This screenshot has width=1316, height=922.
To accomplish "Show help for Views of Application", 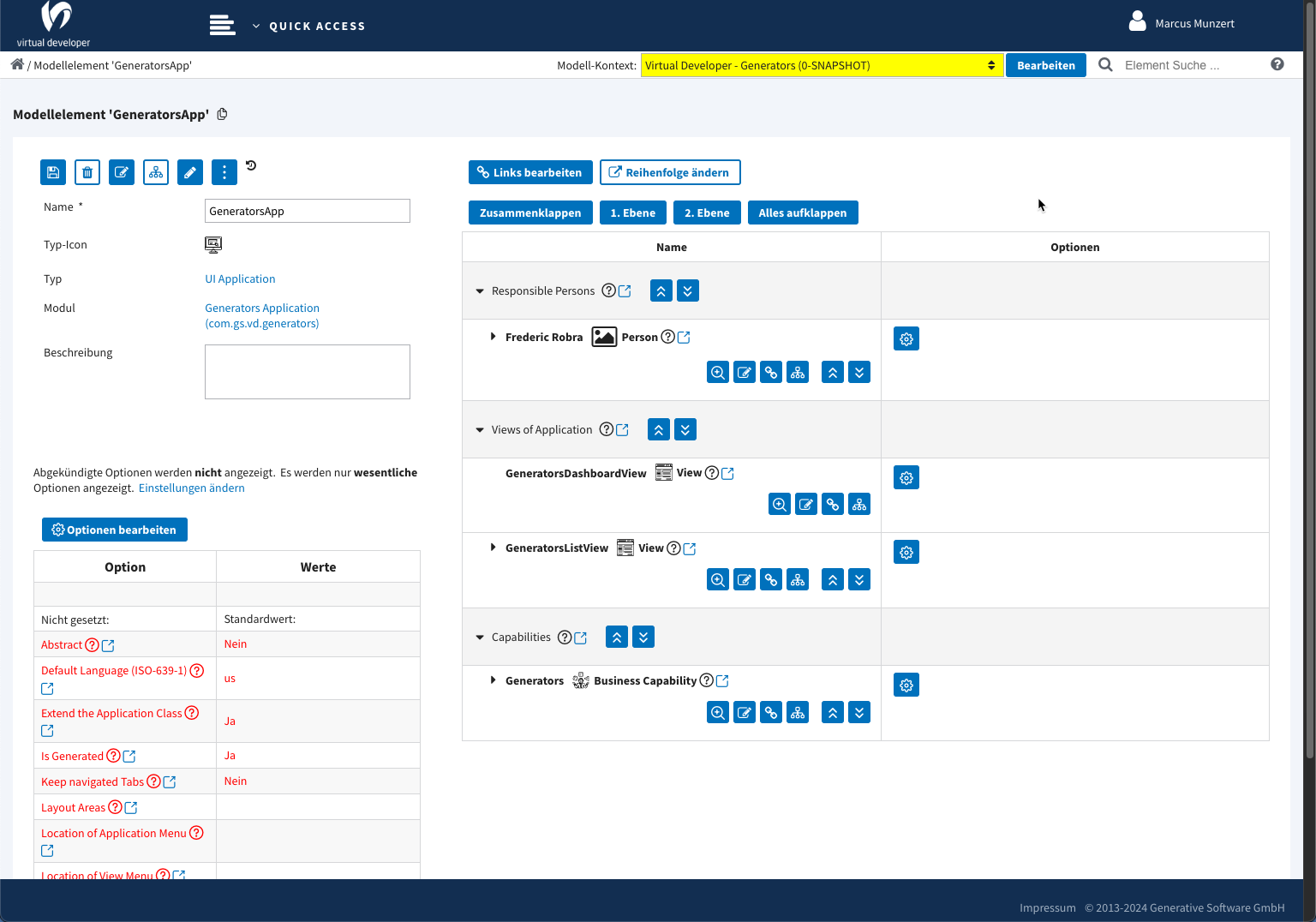I will (607, 429).
